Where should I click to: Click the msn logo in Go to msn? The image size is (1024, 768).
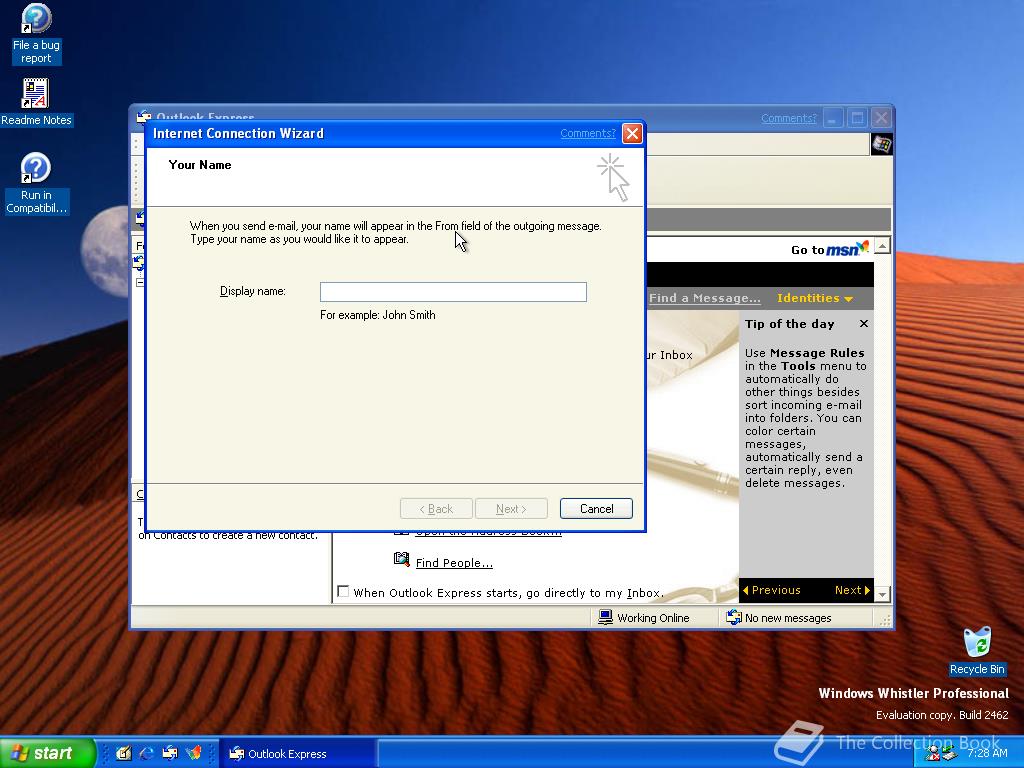pyautogui.click(x=848, y=249)
